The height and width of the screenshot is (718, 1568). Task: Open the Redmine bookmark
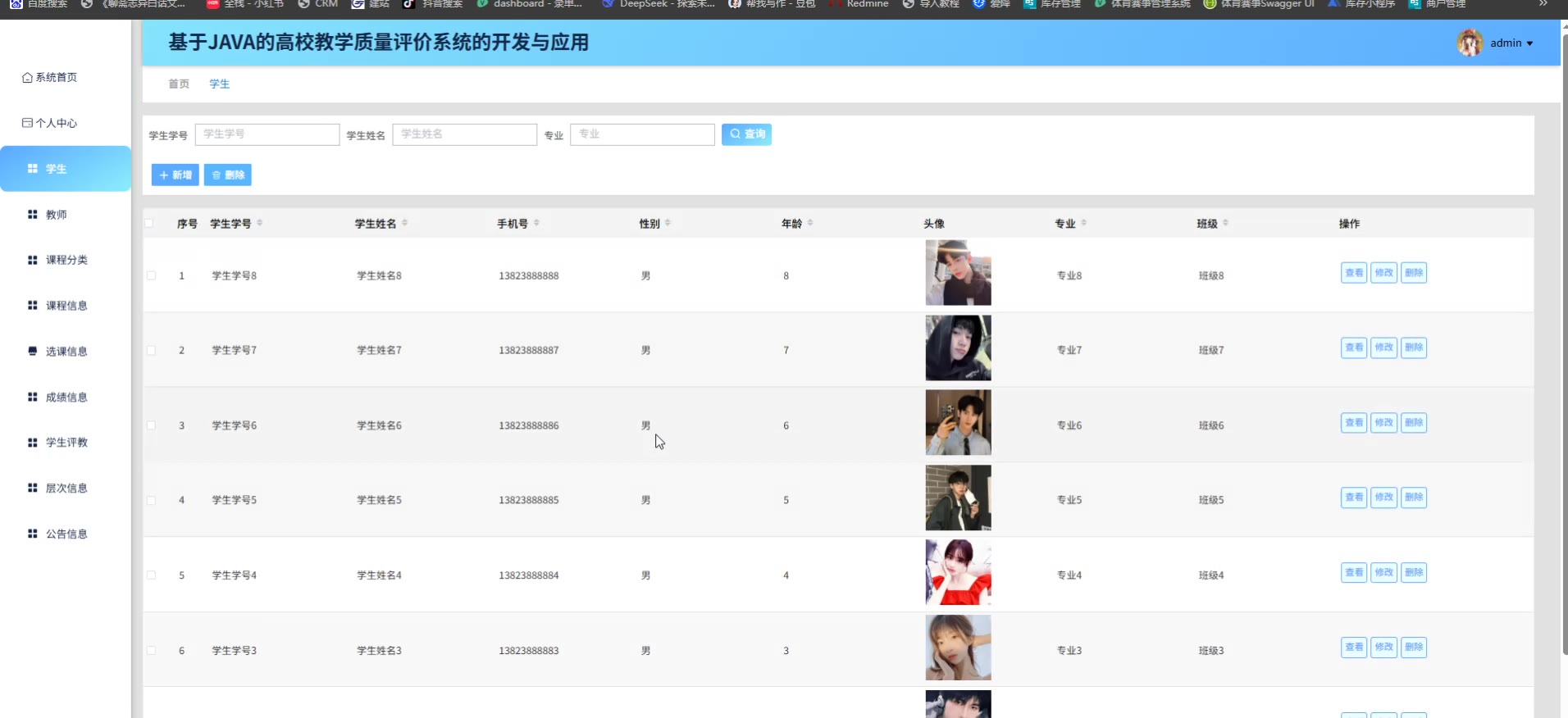coord(859,4)
